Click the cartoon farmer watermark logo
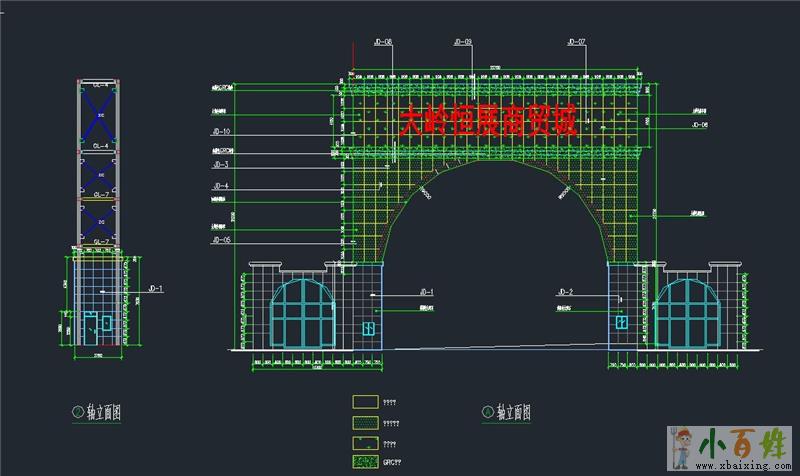 pyautogui.click(x=683, y=445)
